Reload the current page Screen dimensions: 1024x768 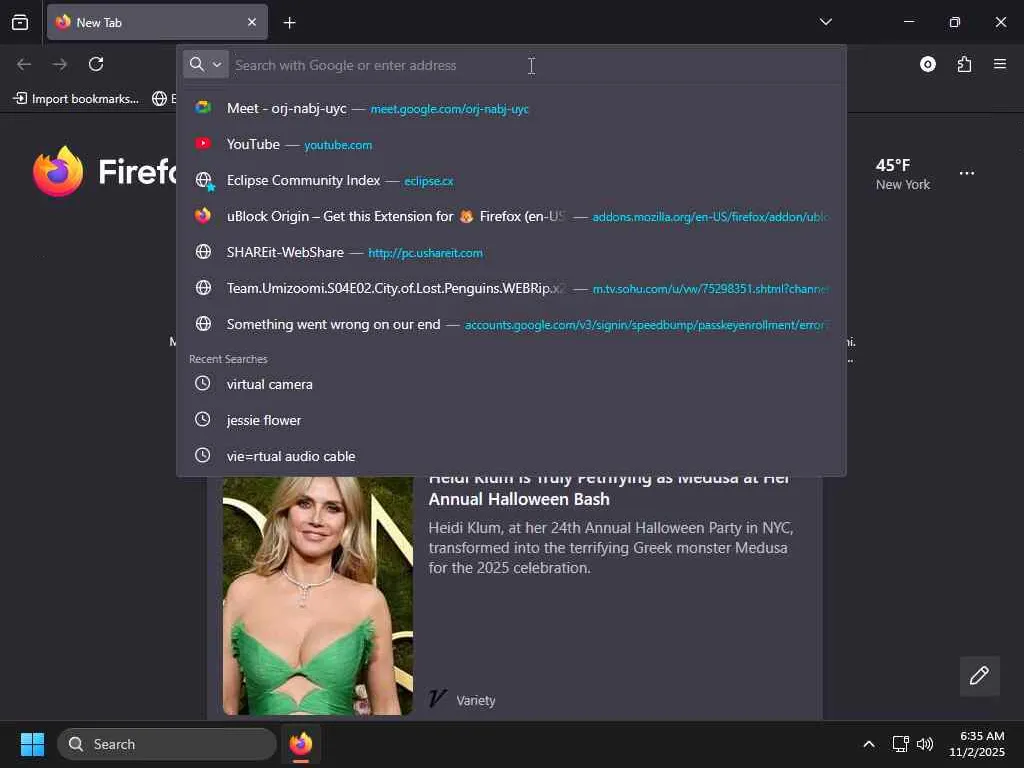tap(96, 64)
